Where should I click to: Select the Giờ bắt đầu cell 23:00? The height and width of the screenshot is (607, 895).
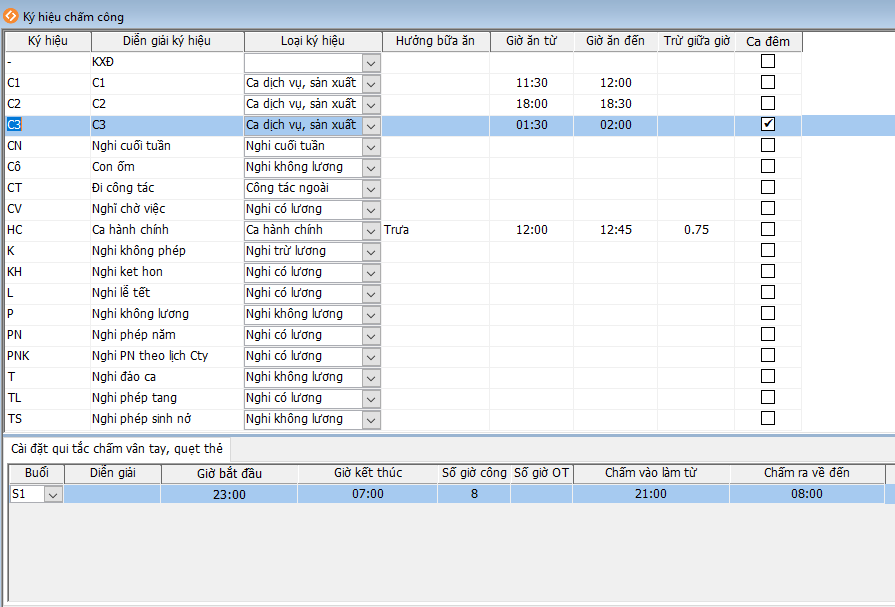pos(229,495)
